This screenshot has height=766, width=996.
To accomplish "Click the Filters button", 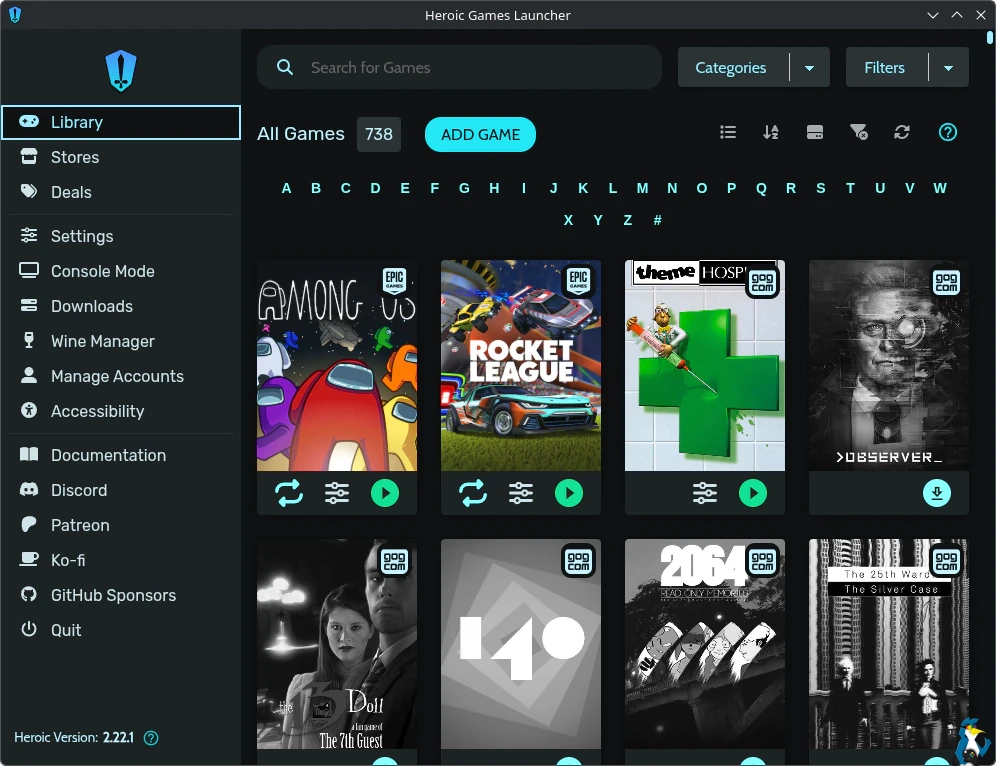I will tap(886, 67).
